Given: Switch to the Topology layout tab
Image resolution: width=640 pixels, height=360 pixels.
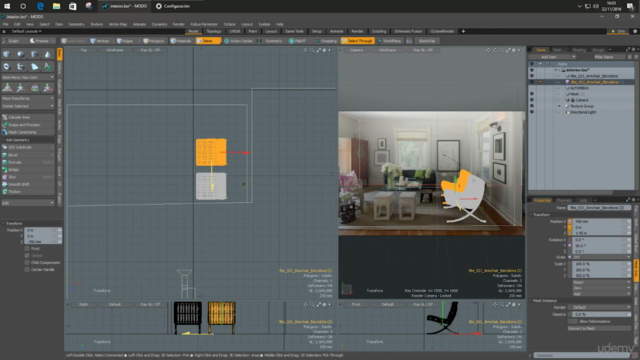Looking at the screenshot, I should coord(213,31).
